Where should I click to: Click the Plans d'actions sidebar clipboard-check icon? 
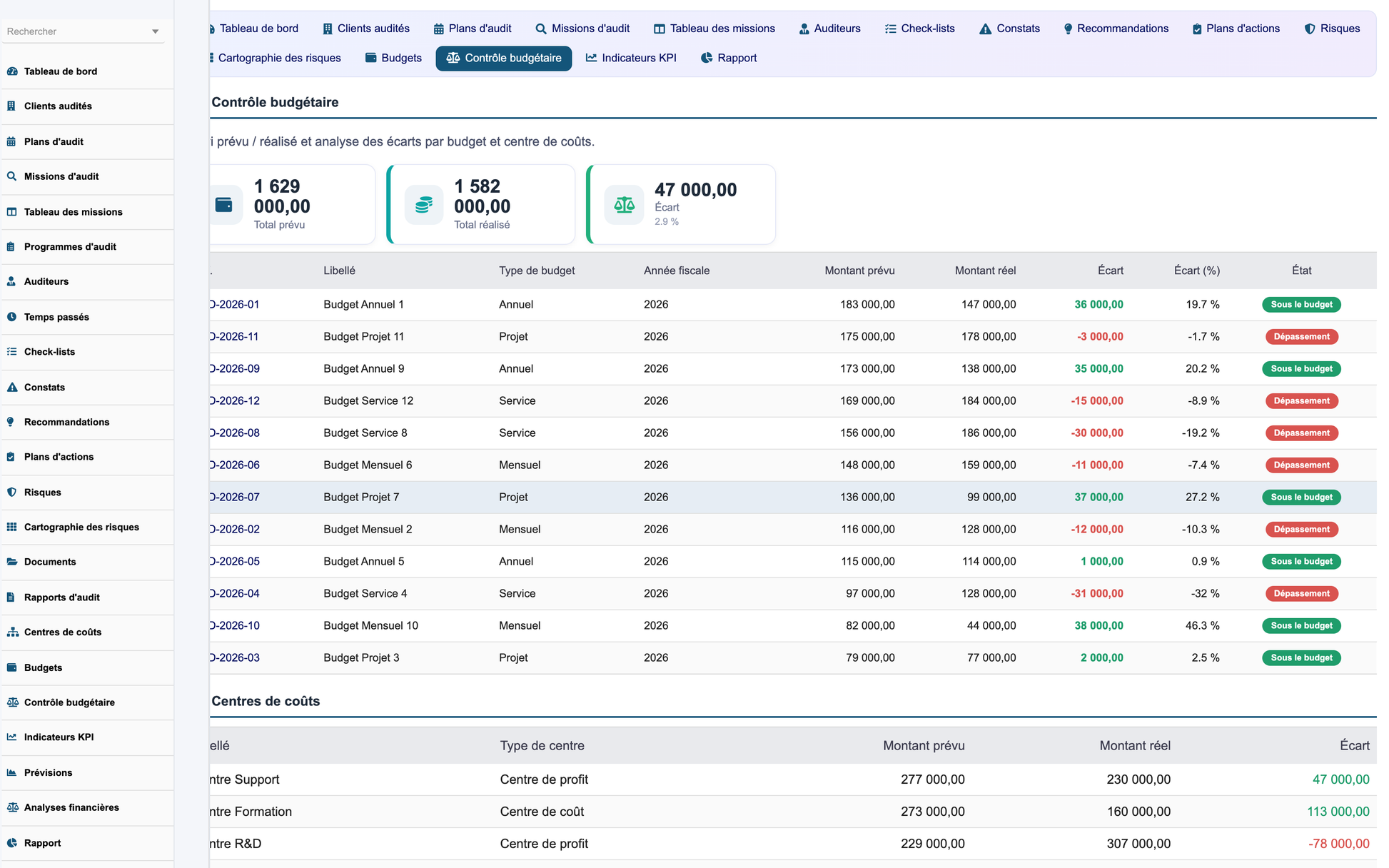tap(11, 457)
